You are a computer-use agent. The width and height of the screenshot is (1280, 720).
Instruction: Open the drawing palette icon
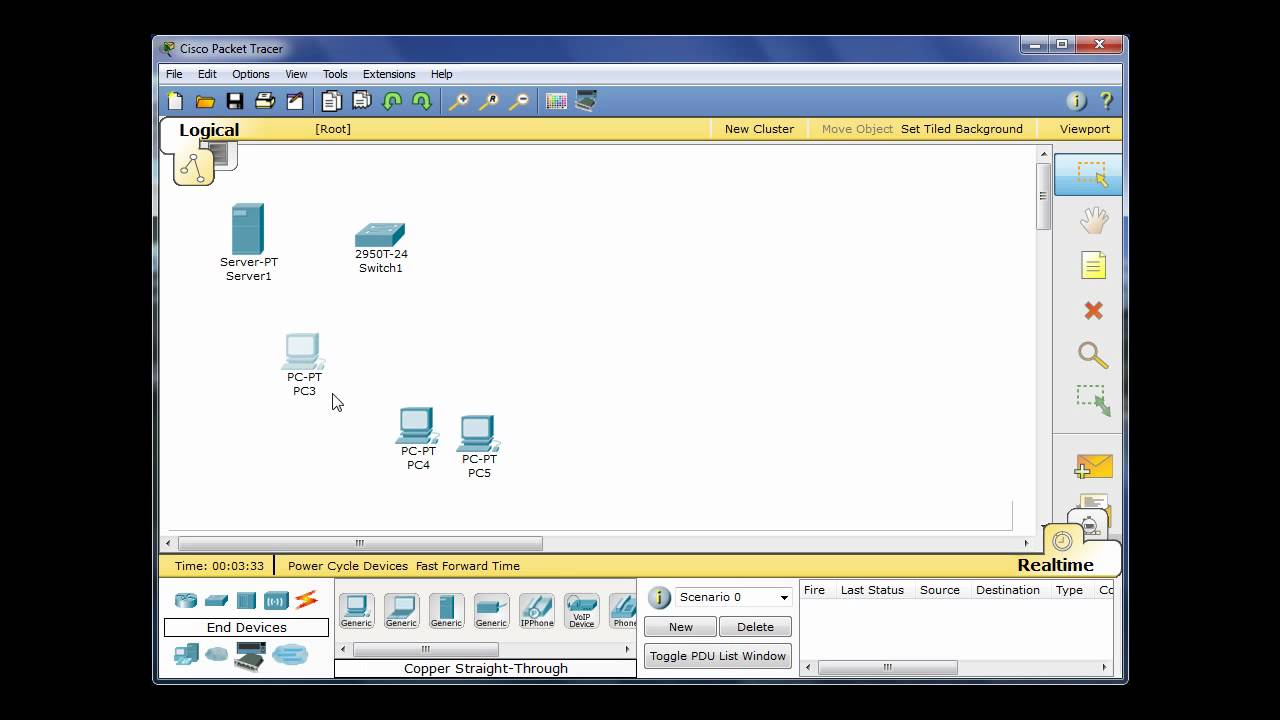click(556, 101)
